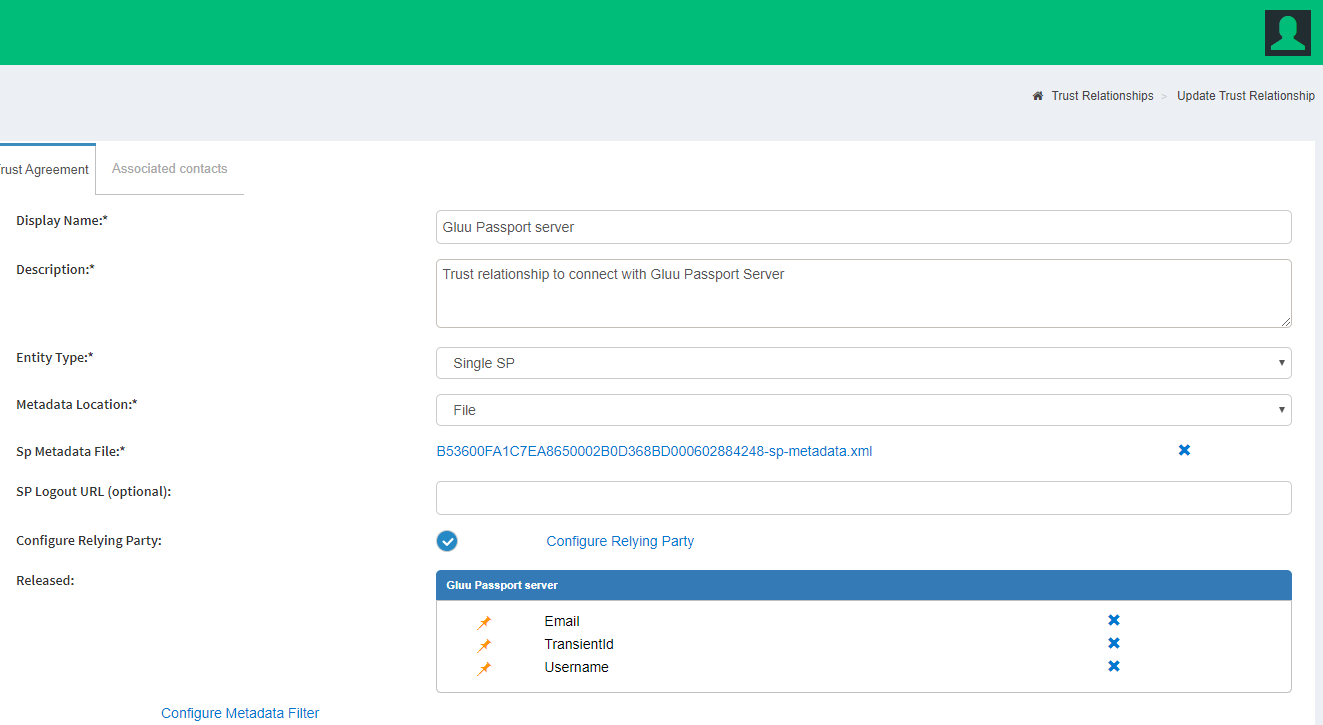
Task: Remove the Username released attribute
Action: [1113, 667]
